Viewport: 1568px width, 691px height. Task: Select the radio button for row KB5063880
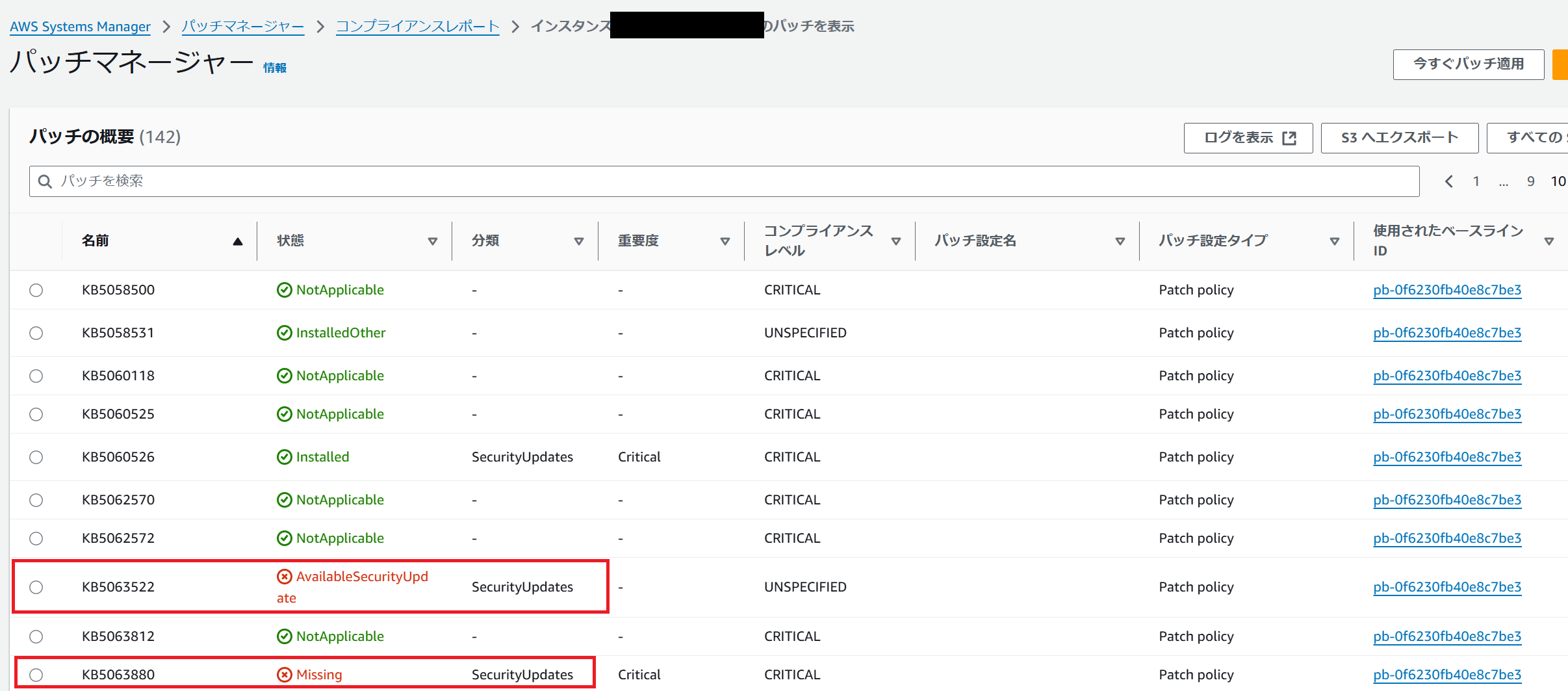(x=36, y=675)
